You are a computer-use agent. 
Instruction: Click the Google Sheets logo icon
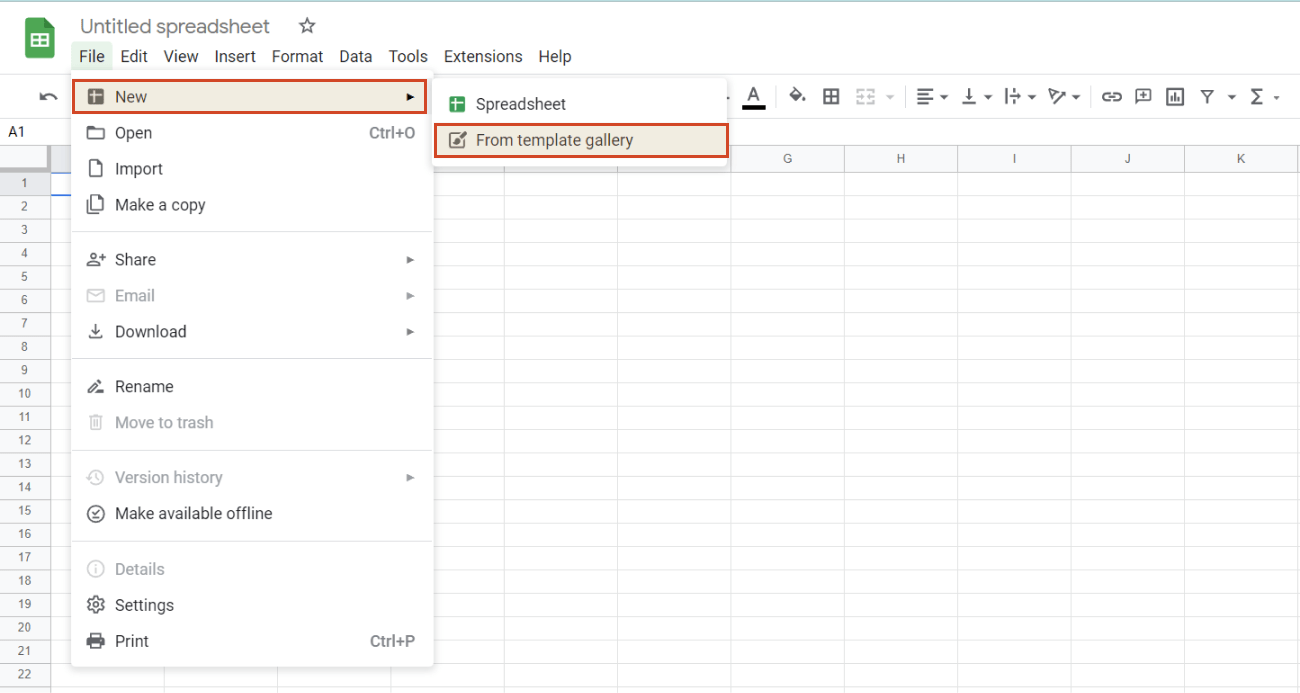tap(39, 37)
